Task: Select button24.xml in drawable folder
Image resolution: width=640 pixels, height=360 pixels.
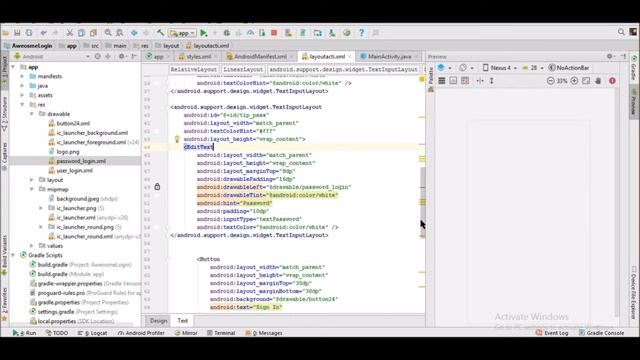Action: pos(73,123)
